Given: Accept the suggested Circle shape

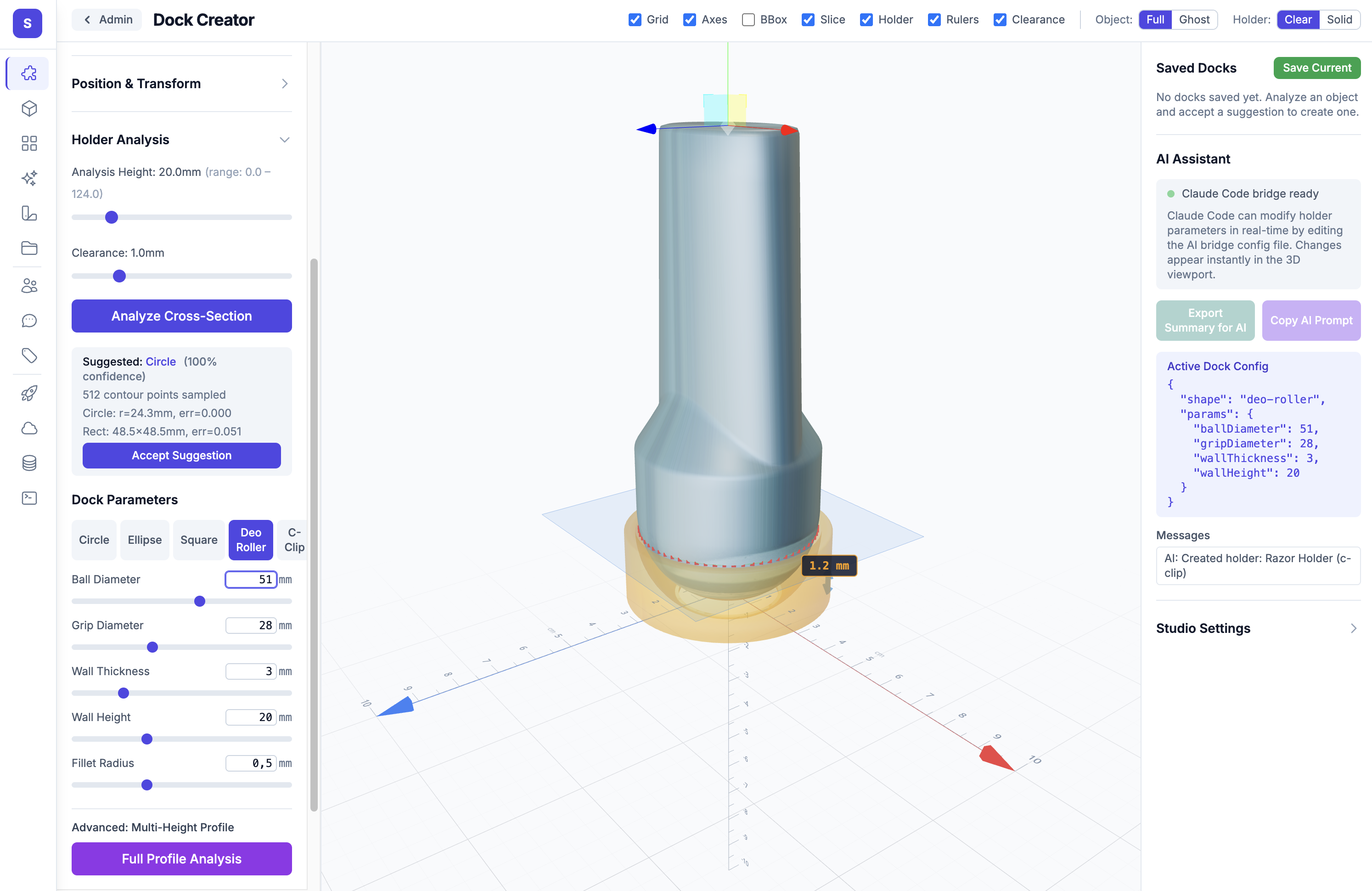Looking at the screenshot, I should coord(181,455).
